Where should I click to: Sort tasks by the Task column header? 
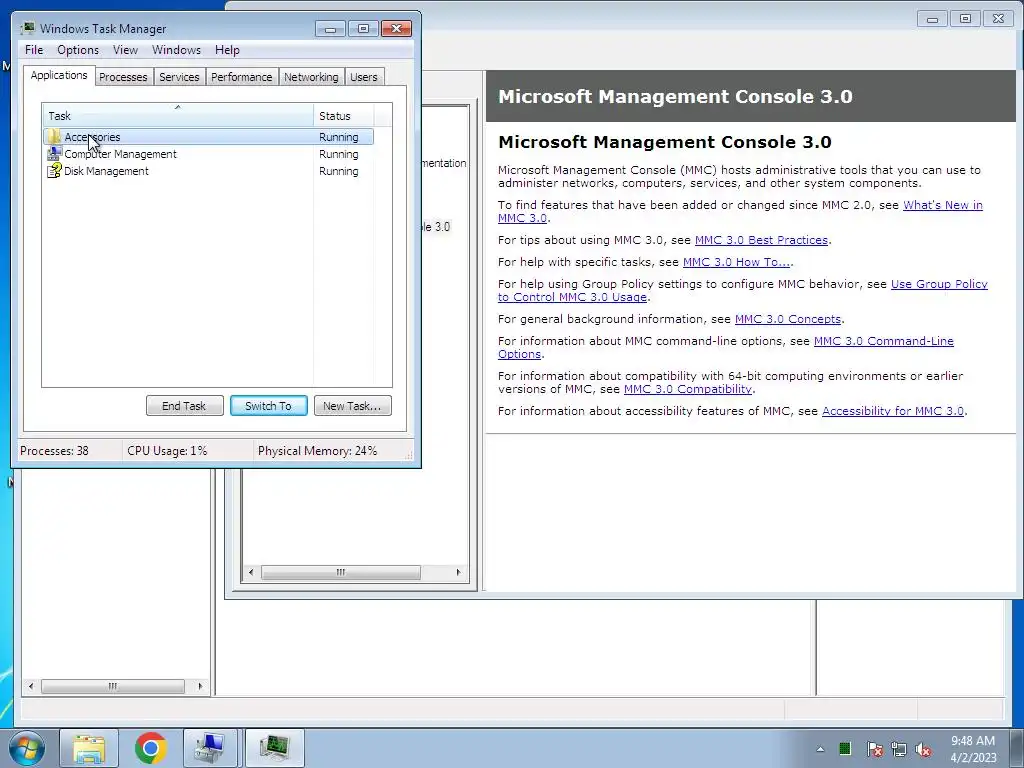coord(178,116)
